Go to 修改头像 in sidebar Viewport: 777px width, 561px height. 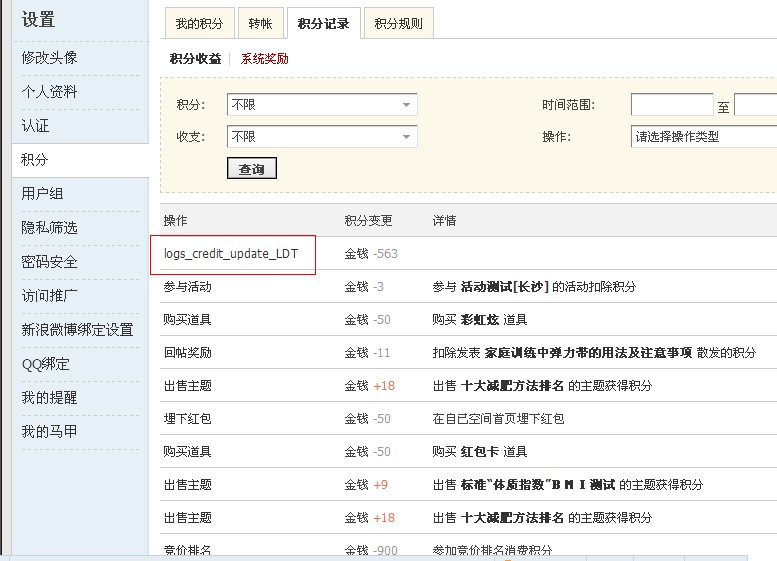tap(50, 58)
